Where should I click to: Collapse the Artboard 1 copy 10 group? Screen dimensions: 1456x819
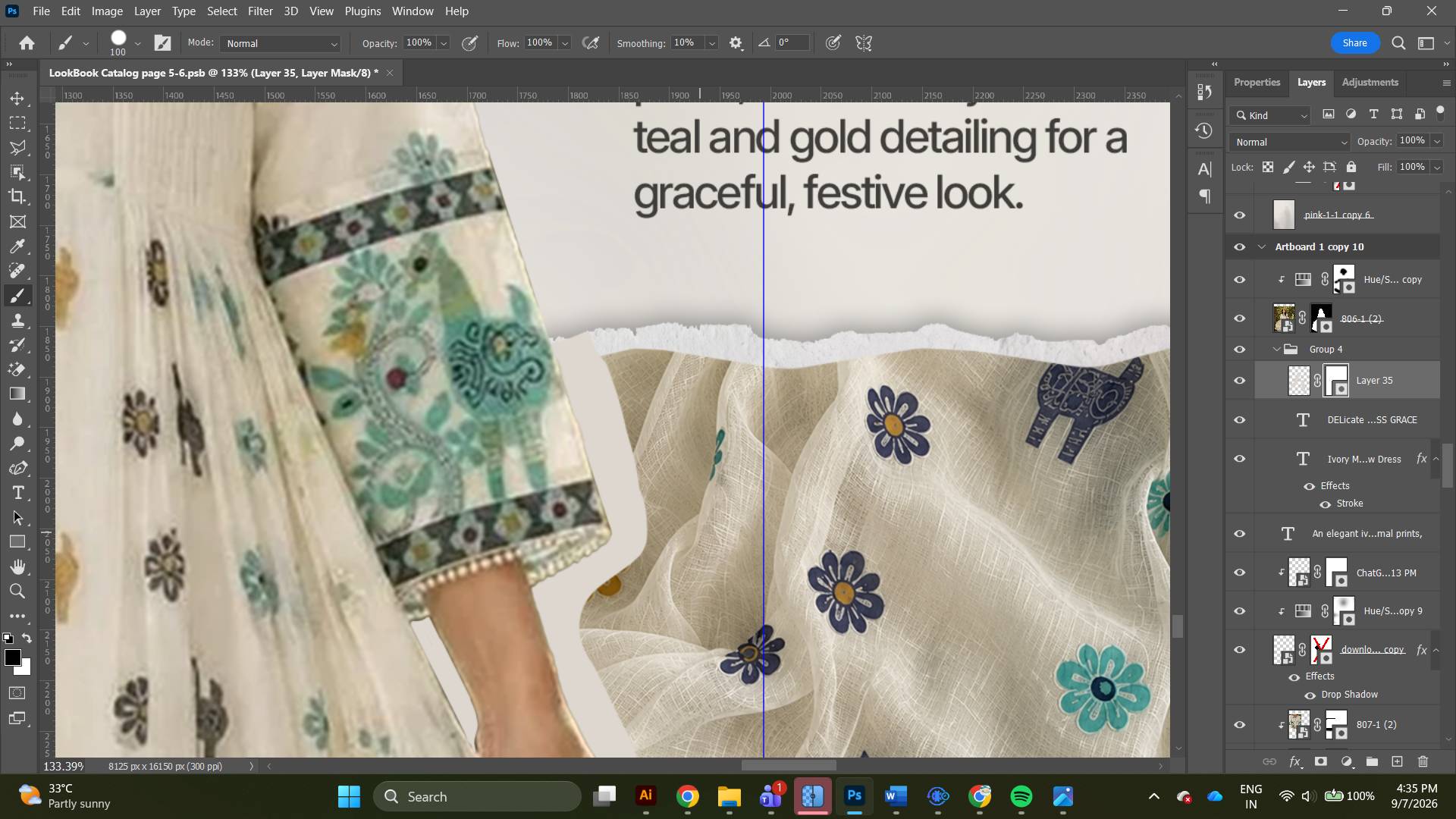(x=1262, y=247)
